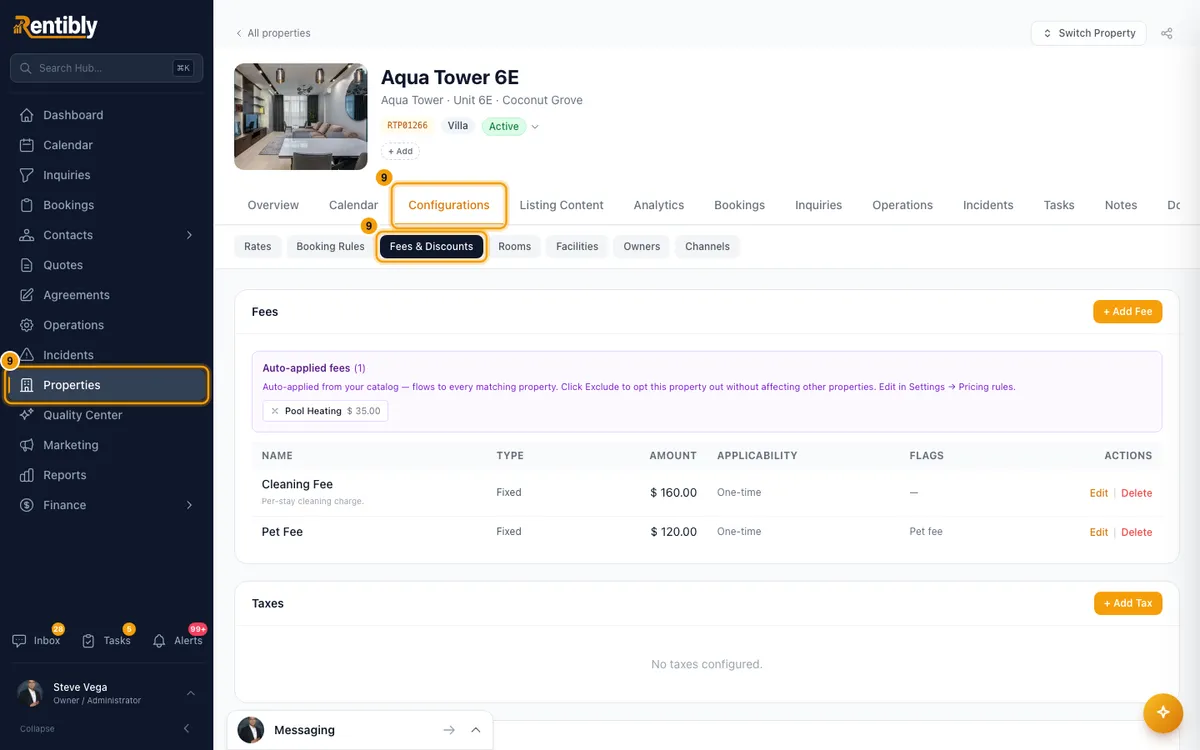The width and height of the screenshot is (1200, 750).
Task: Click the Aqua Tower property photo
Action: pyautogui.click(x=301, y=117)
